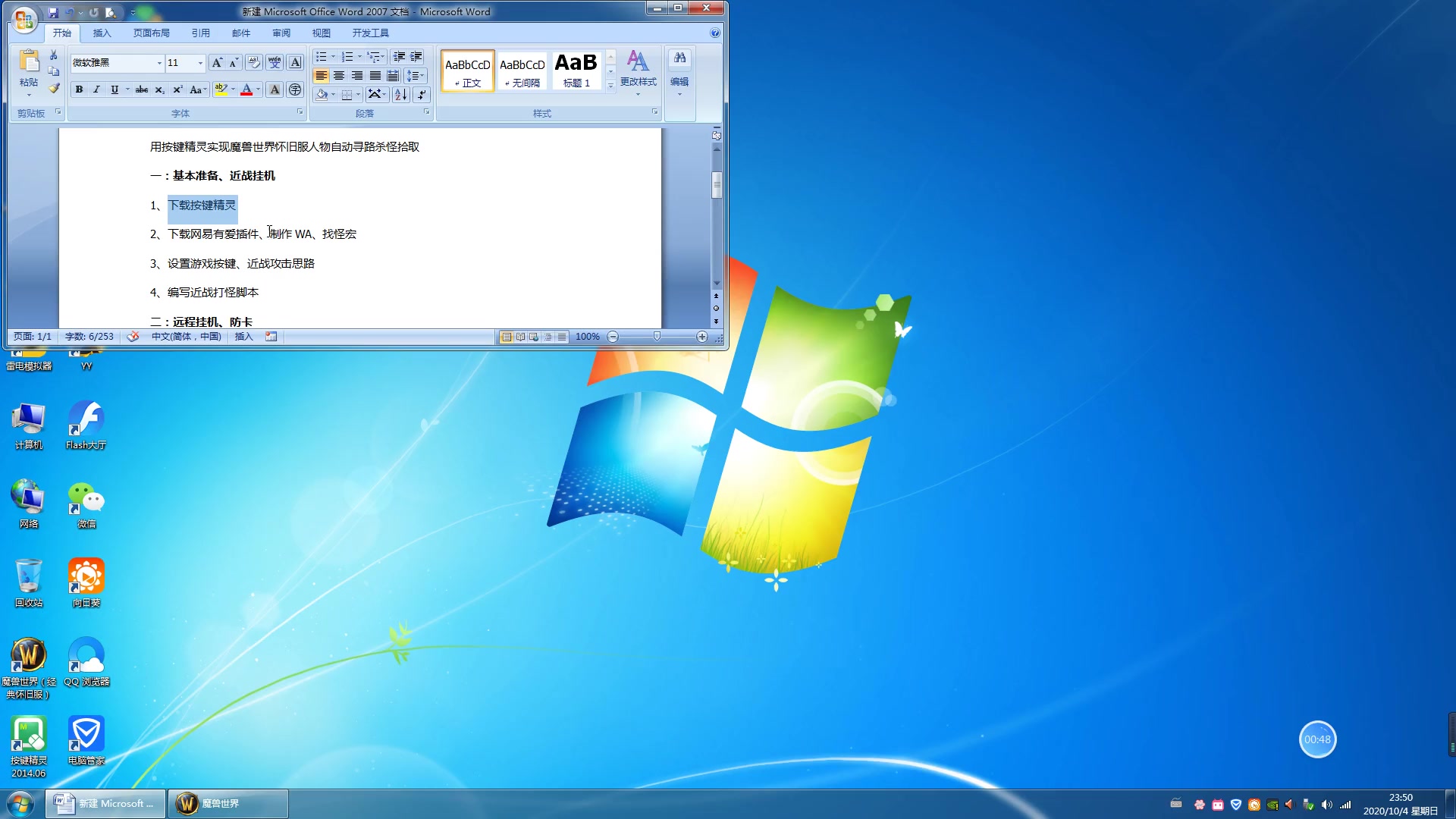Insert enclosed character (字 in circle)
Viewport: 1456px width, 819px height.
[x=295, y=89]
